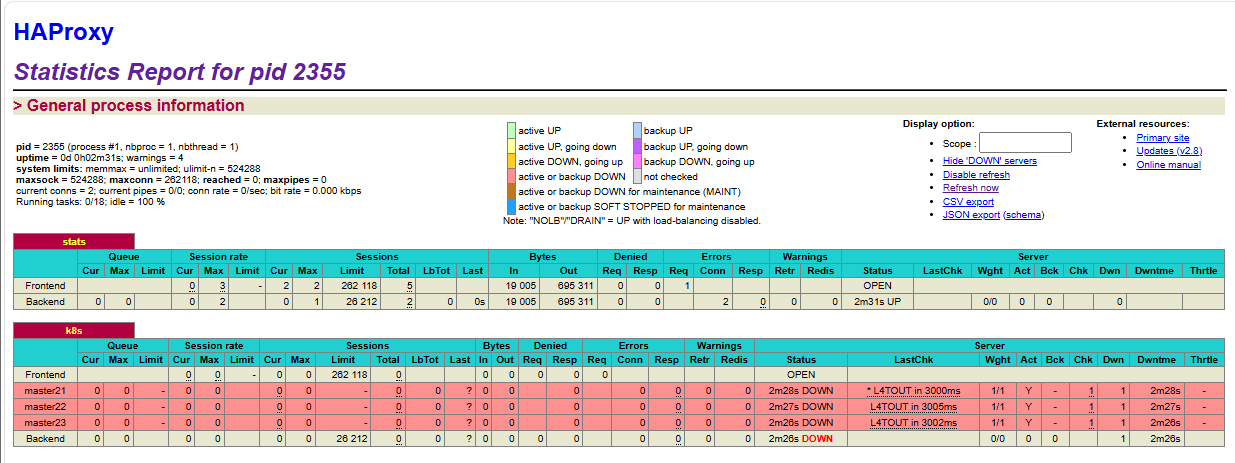Click the '2m28s DOWN' status cell
Screen dimensions: 1235x463
(x=800, y=390)
